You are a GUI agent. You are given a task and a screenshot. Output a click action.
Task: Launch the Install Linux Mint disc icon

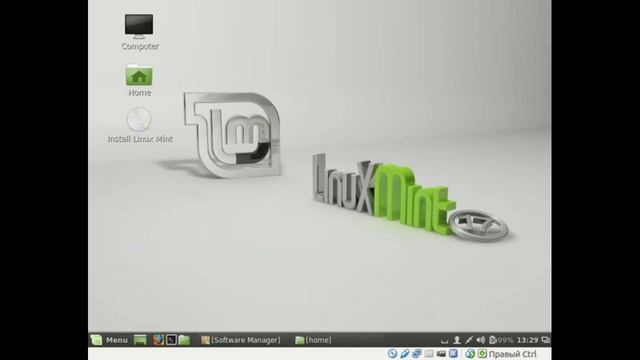pos(140,125)
